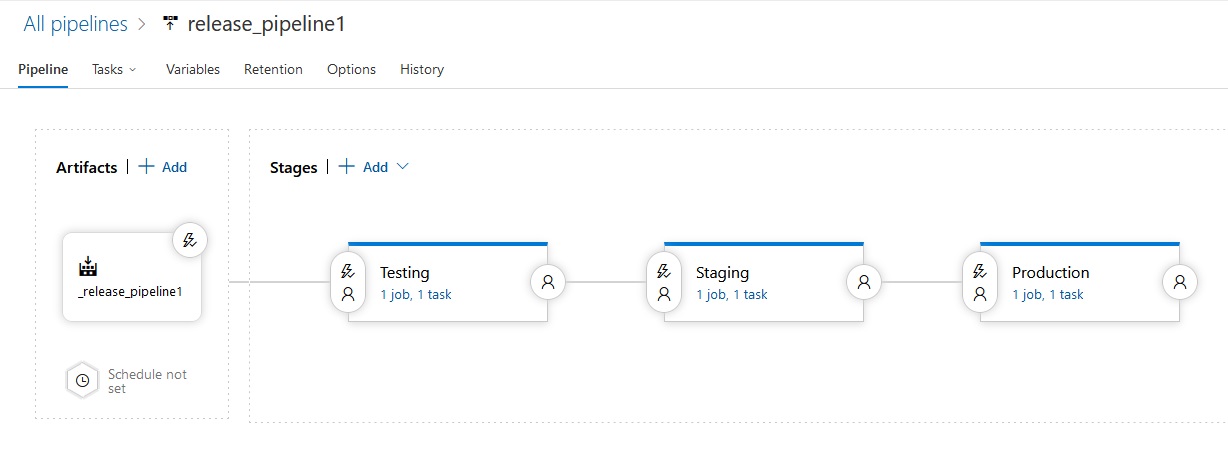Open post-deployment conditions for Staging stage
The width and height of the screenshot is (1228, 454).
pyautogui.click(x=864, y=282)
